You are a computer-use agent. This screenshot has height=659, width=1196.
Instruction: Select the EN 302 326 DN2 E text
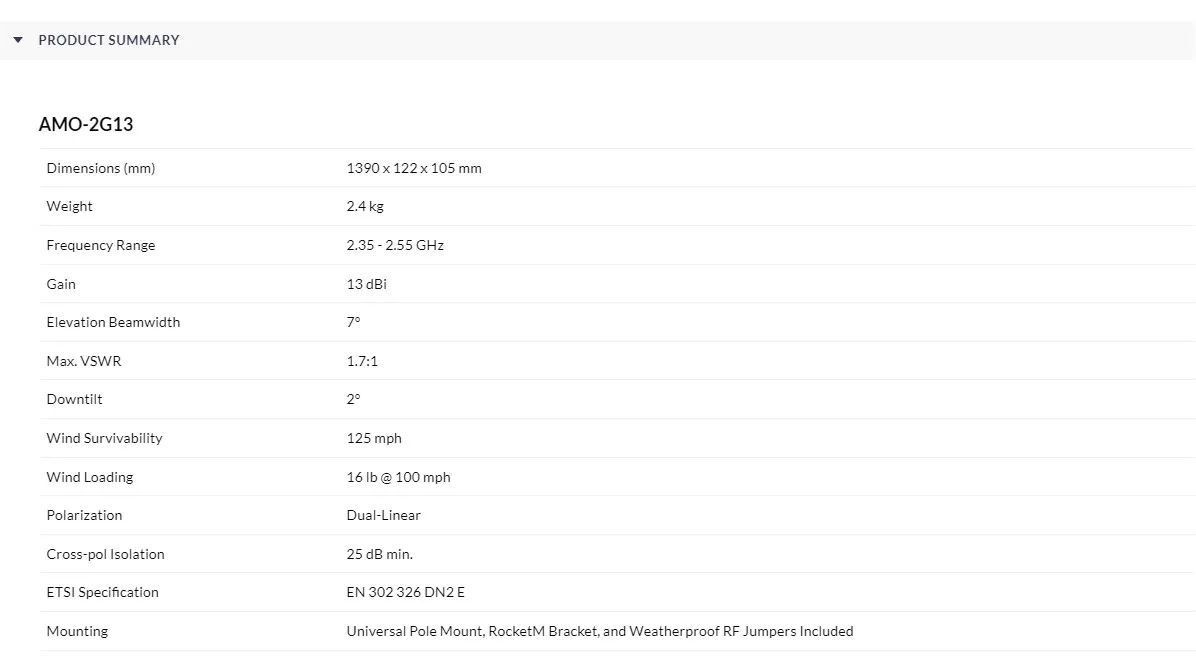405,592
